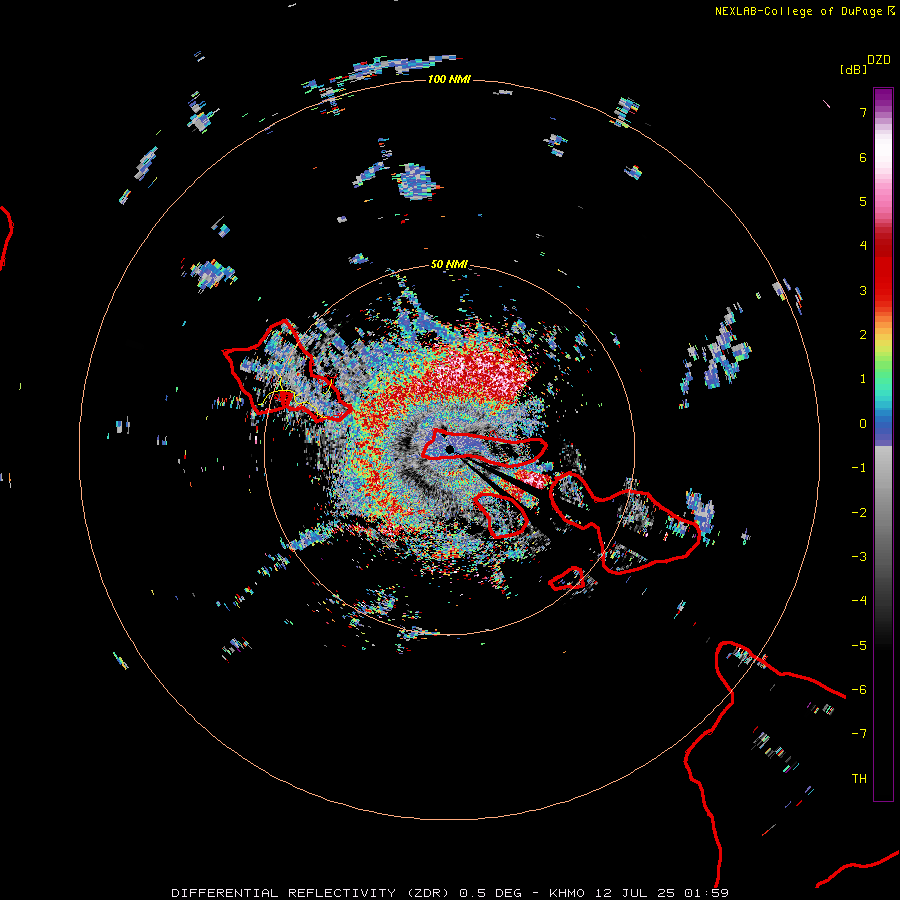Click the 5 value on the colorbar scale
The width and height of the screenshot is (900, 900).
pos(863,201)
